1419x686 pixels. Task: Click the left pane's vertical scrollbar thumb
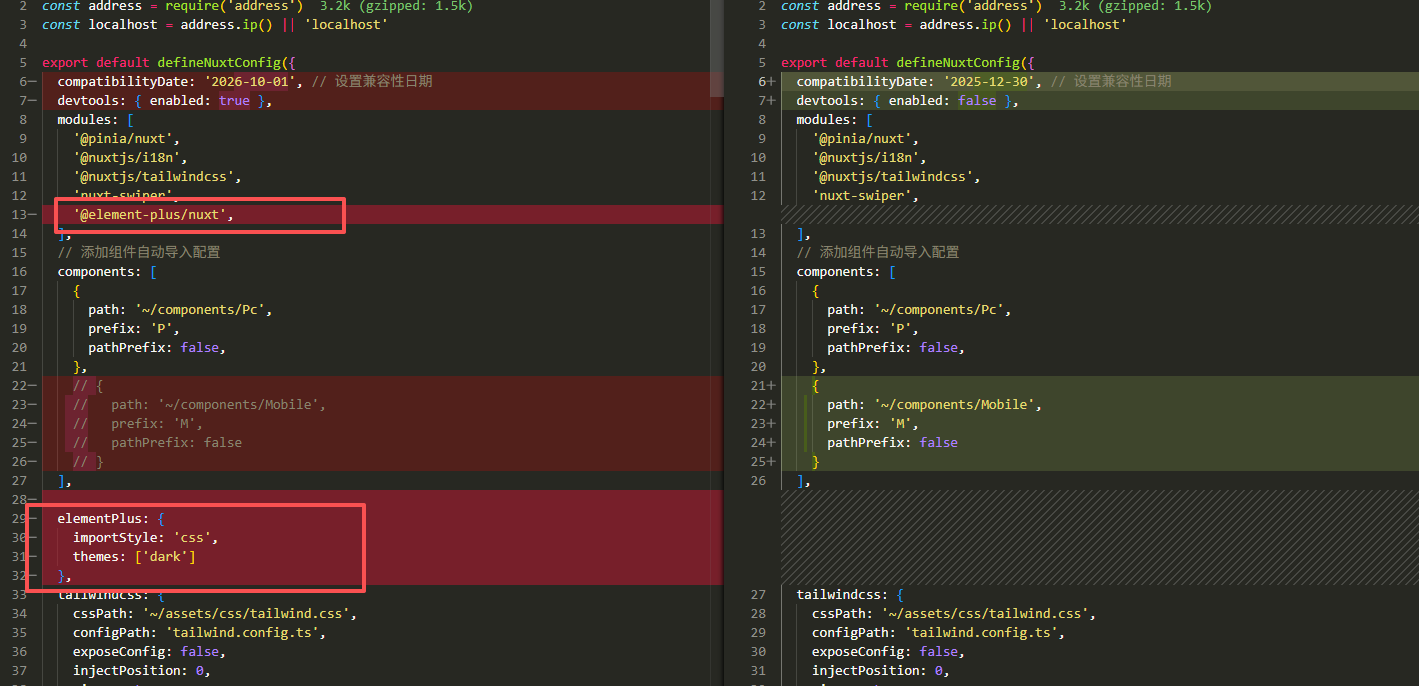tap(716, 48)
